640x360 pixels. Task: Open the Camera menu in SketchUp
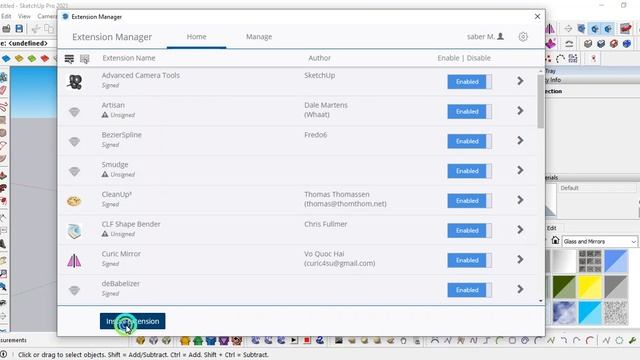[x=47, y=16]
